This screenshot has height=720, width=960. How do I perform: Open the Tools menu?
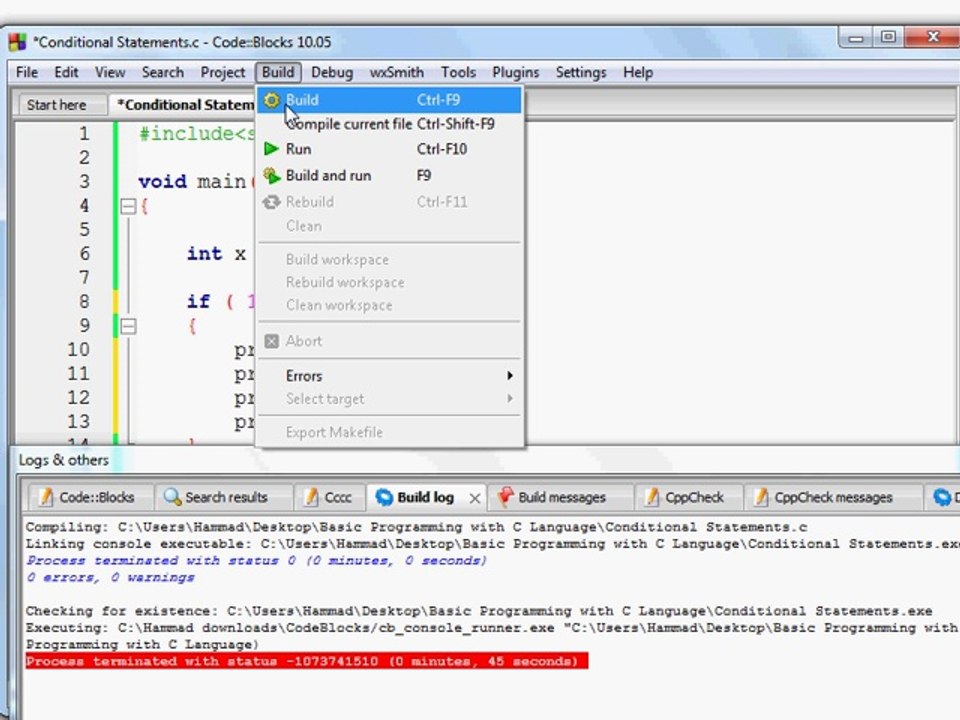pos(459,72)
